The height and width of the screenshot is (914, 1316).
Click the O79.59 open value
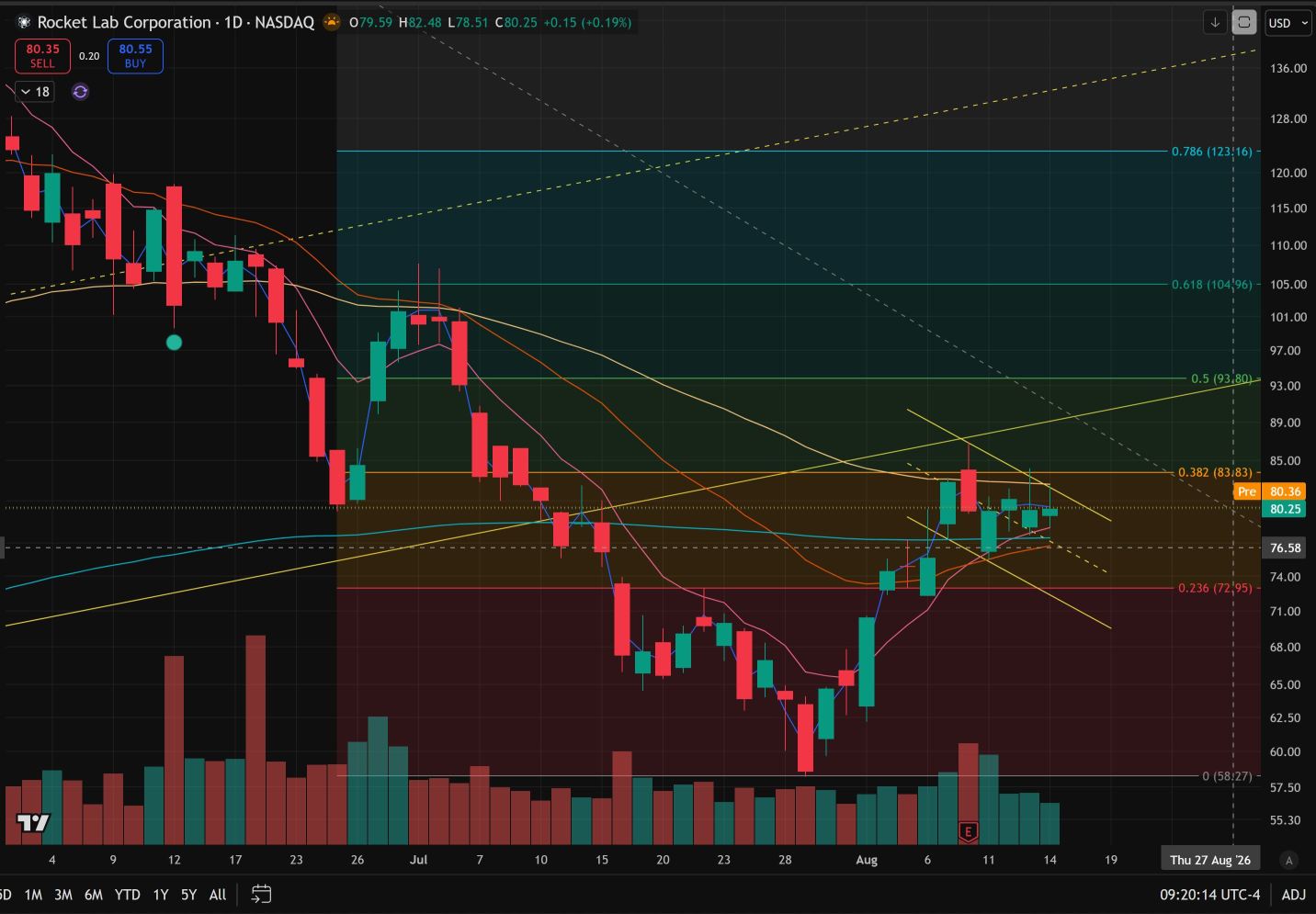click(x=371, y=22)
